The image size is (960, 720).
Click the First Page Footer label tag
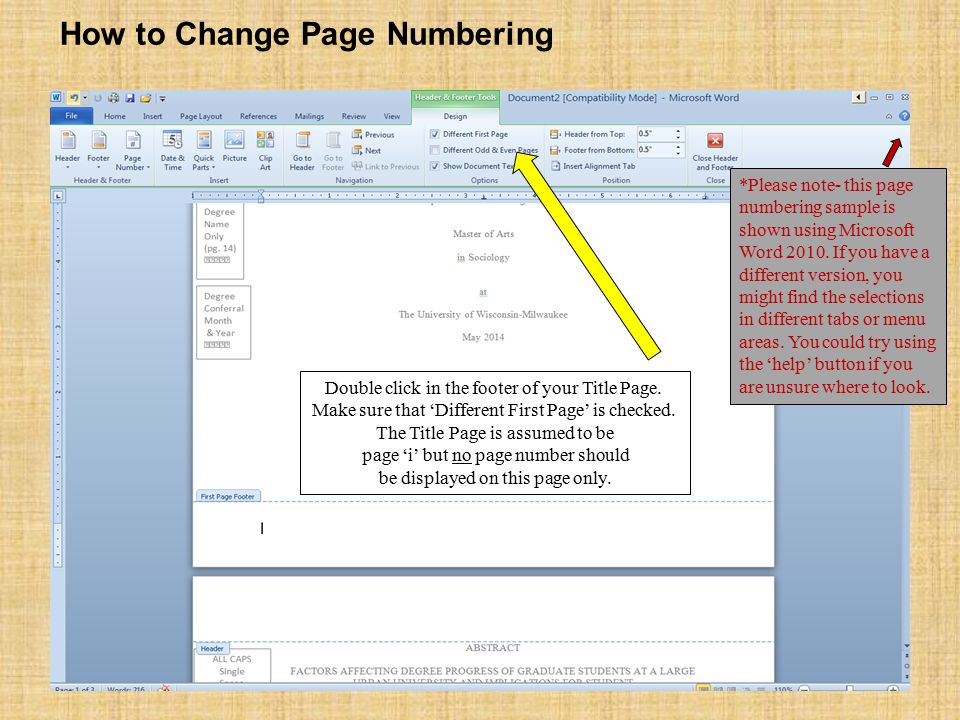(228, 497)
